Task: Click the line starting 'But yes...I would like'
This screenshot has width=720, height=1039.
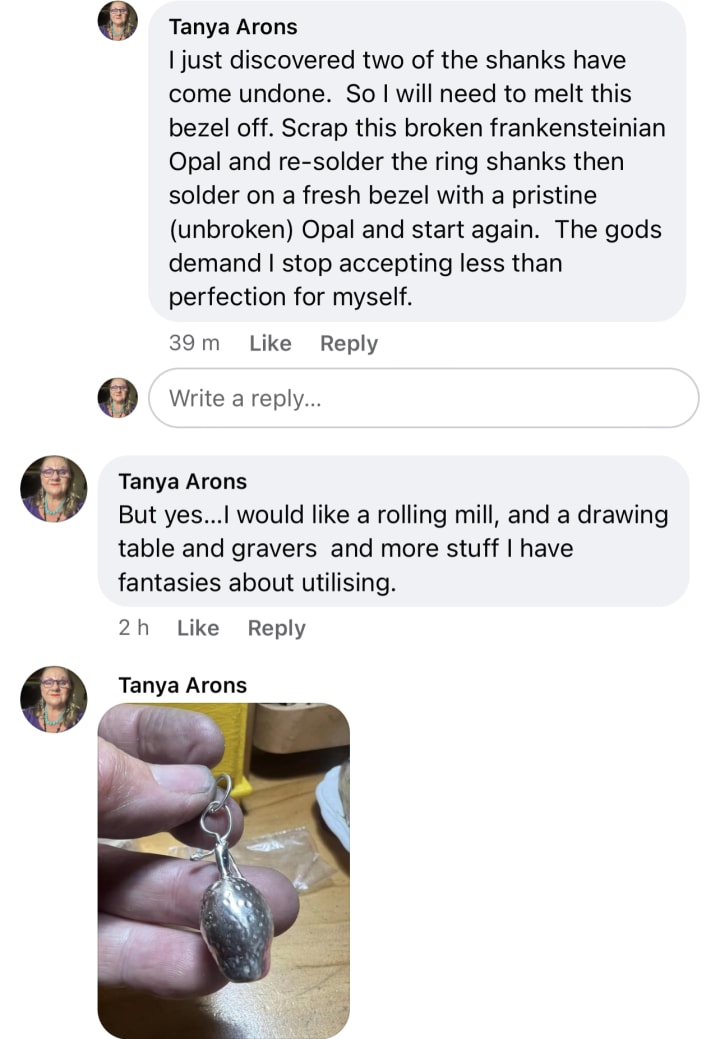Action: 392,516
